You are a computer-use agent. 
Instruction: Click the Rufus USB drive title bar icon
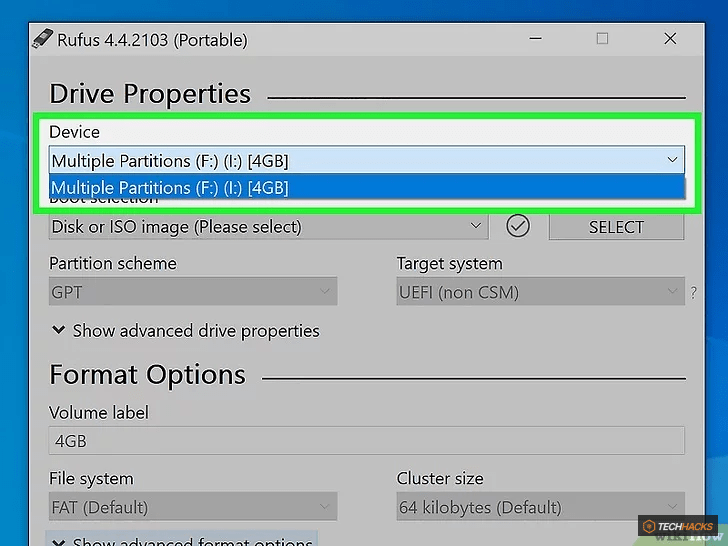click(x=42, y=39)
